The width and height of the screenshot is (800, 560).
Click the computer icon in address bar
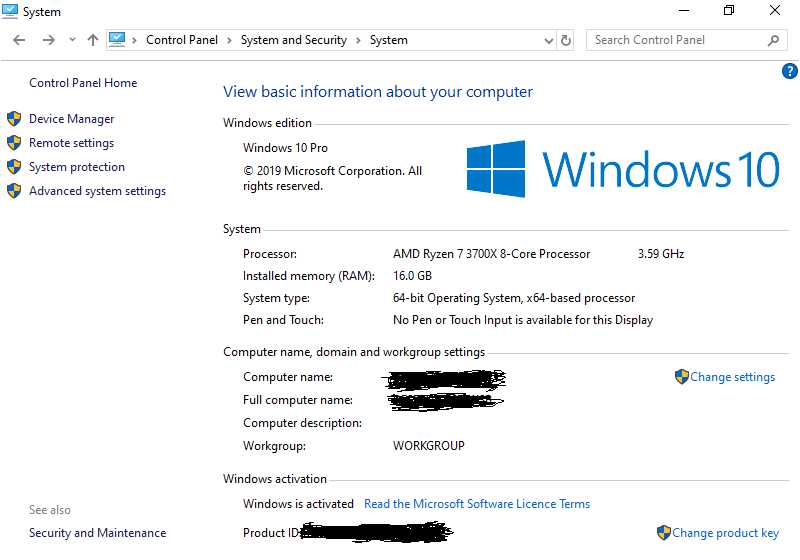pos(117,39)
